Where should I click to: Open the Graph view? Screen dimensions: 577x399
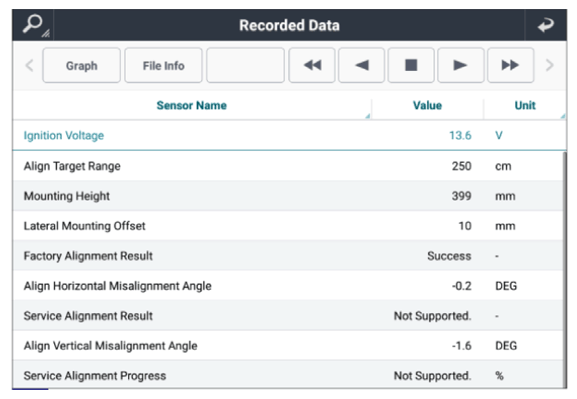pos(81,65)
